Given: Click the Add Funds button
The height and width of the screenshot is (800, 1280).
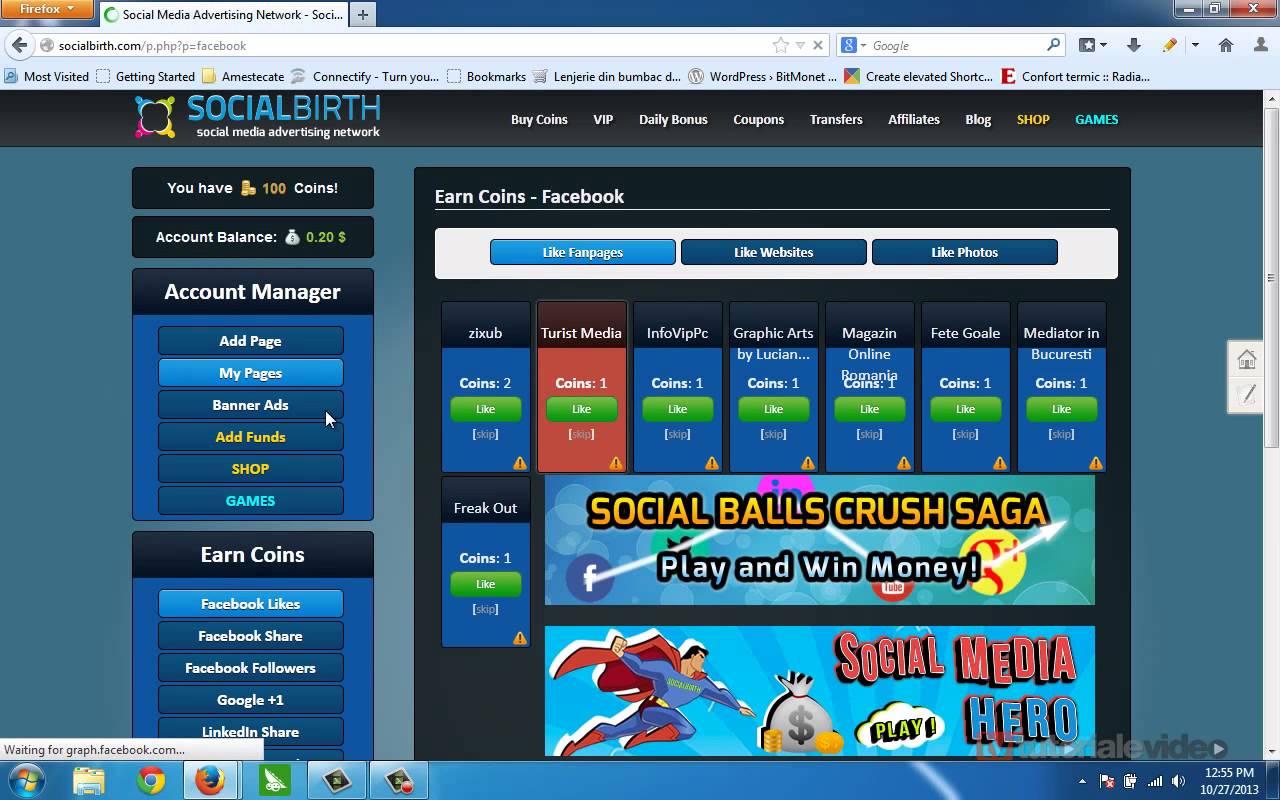Looking at the screenshot, I should pyautogui.click(x=250, y=437).
